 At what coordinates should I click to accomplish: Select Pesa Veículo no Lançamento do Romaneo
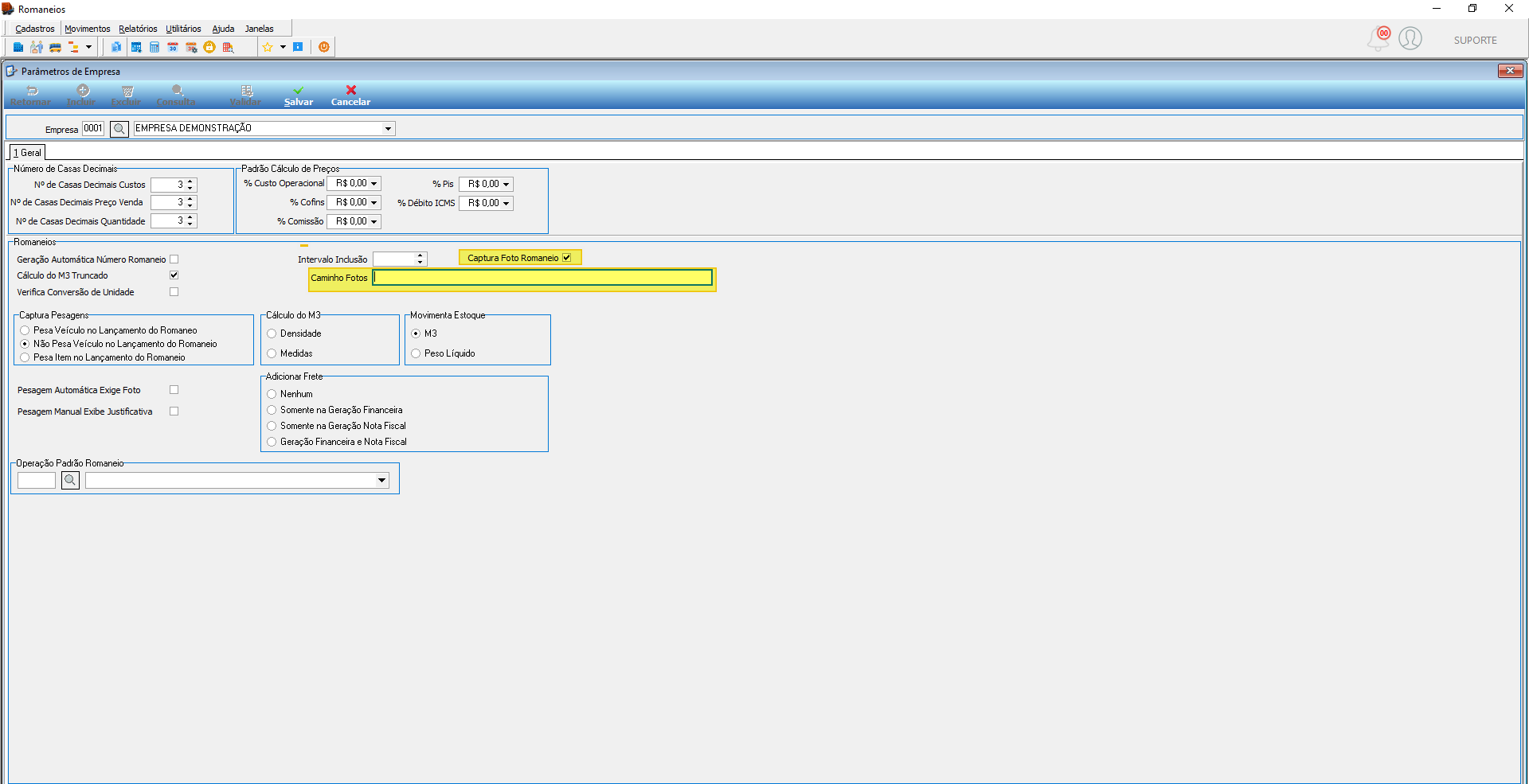point(25,330)
